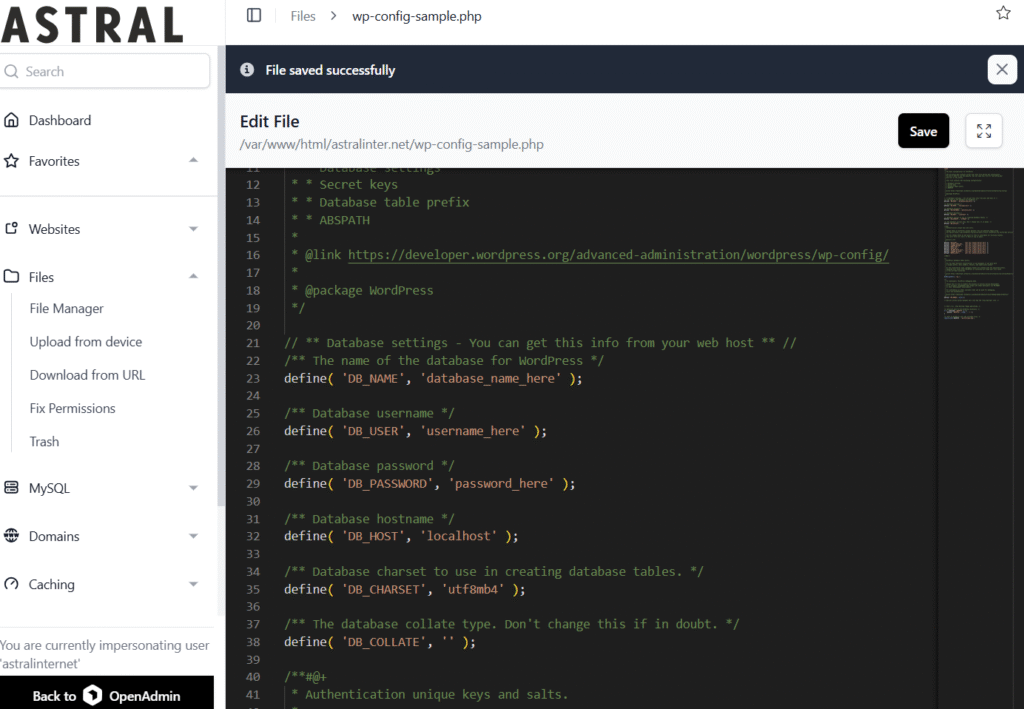Open Upload from device
Screen dimensions: 1024x709
86,341
